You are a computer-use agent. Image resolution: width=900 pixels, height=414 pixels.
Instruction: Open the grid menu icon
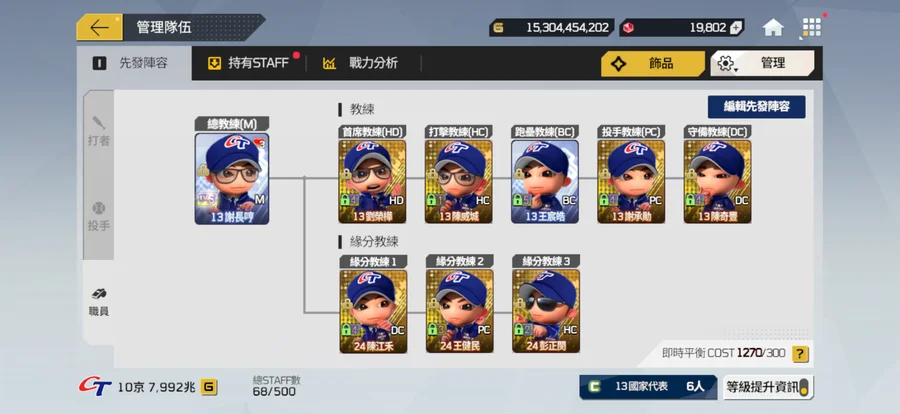point(811,28)
